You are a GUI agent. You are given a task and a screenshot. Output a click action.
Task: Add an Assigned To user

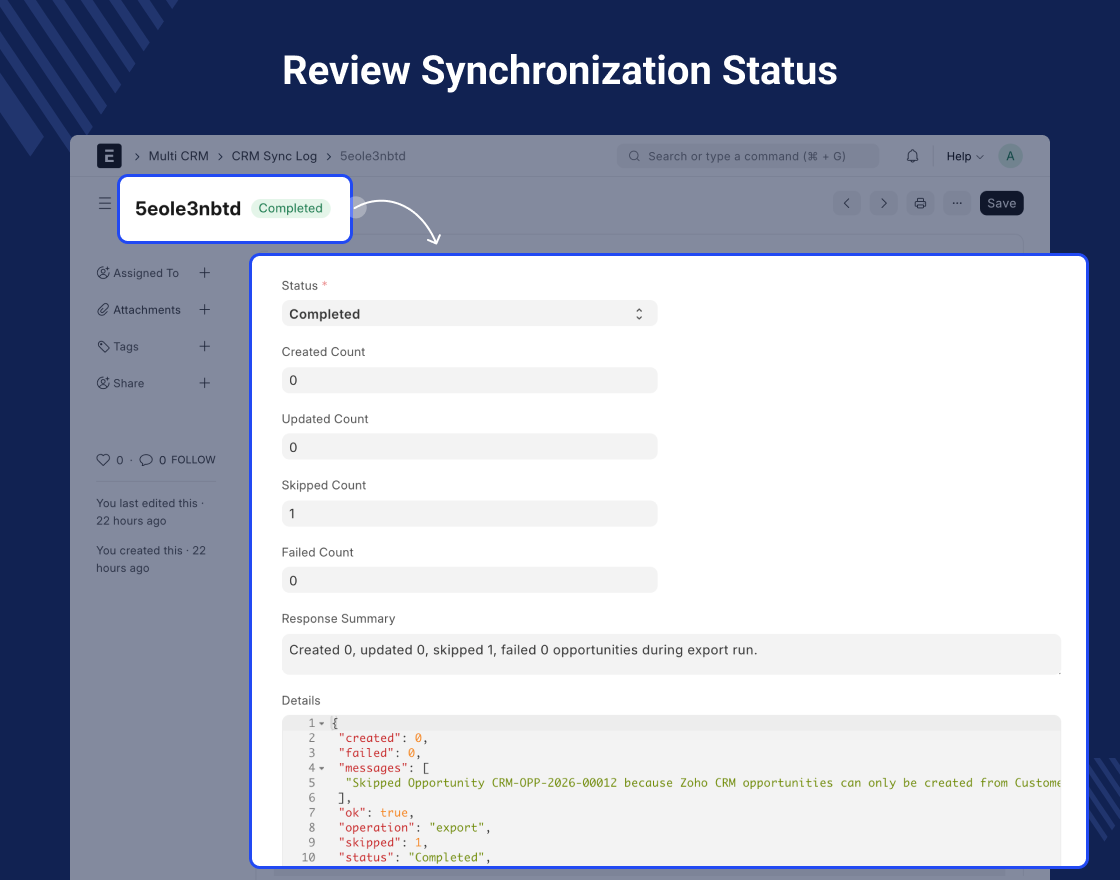click(204, 273)
